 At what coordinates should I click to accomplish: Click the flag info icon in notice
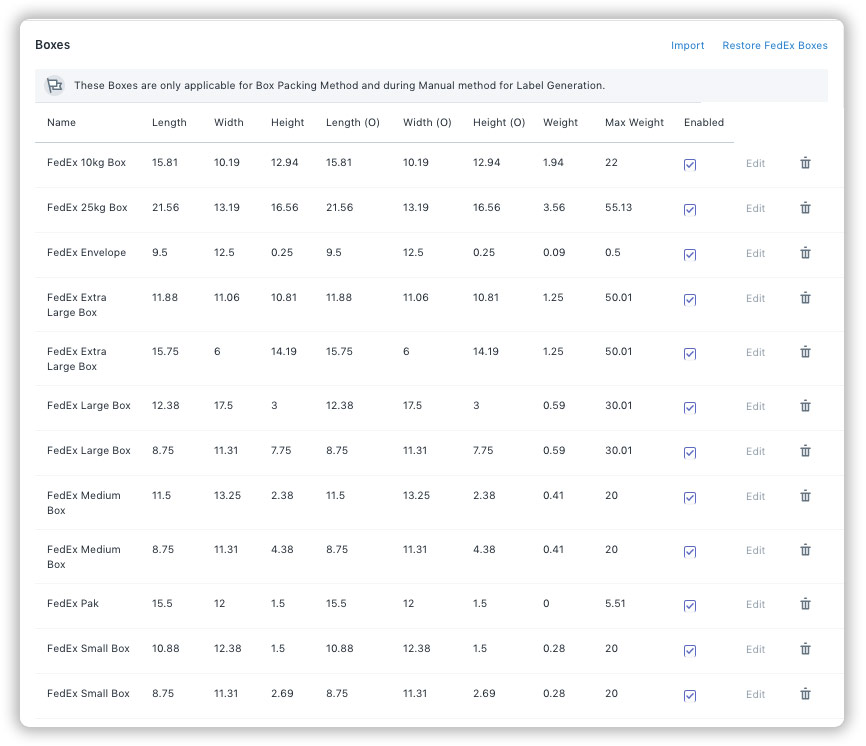tap(54, 86)
